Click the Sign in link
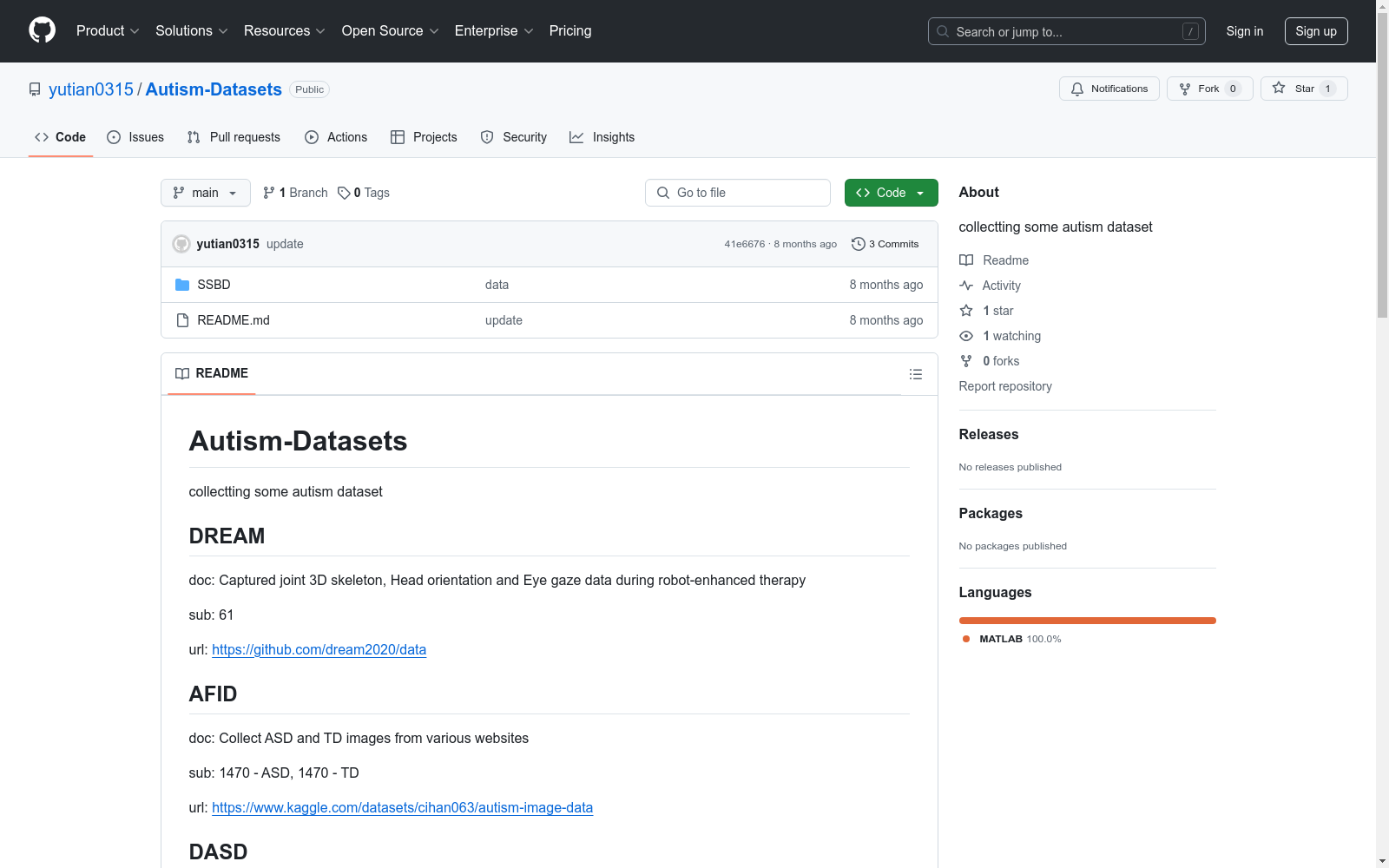 tap(1244, 31)
